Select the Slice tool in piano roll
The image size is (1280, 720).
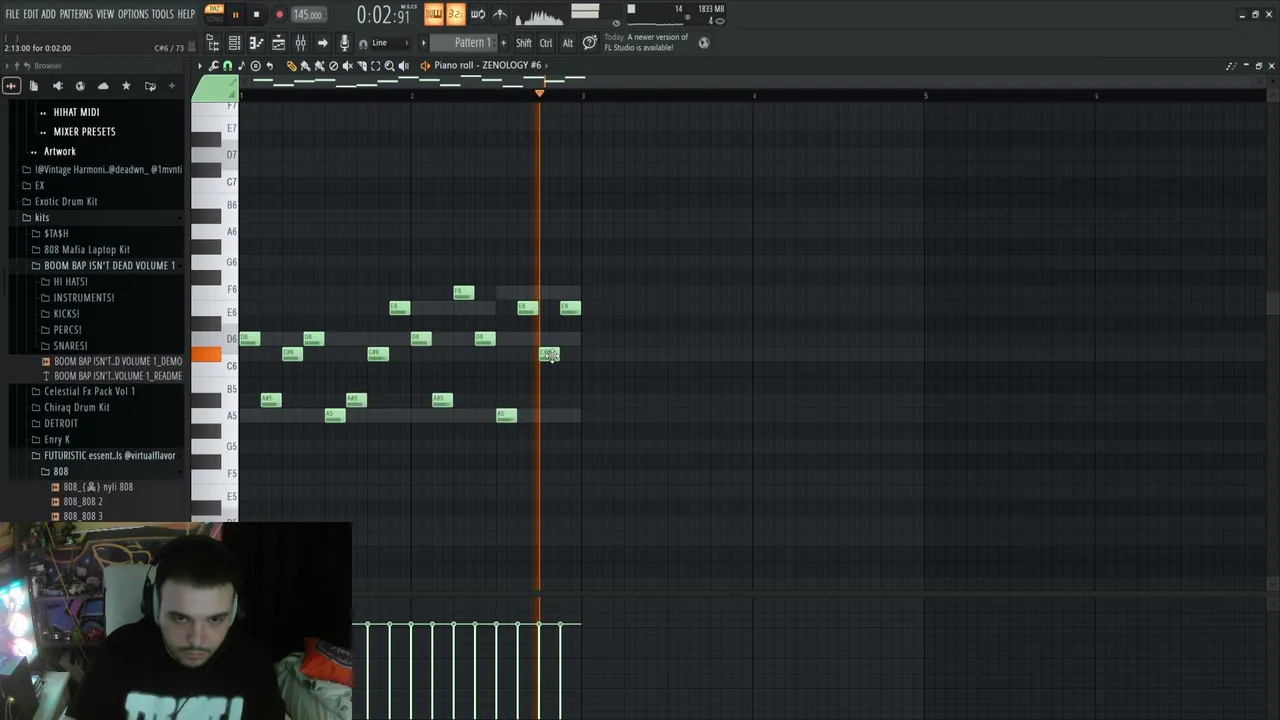point(361,66)
